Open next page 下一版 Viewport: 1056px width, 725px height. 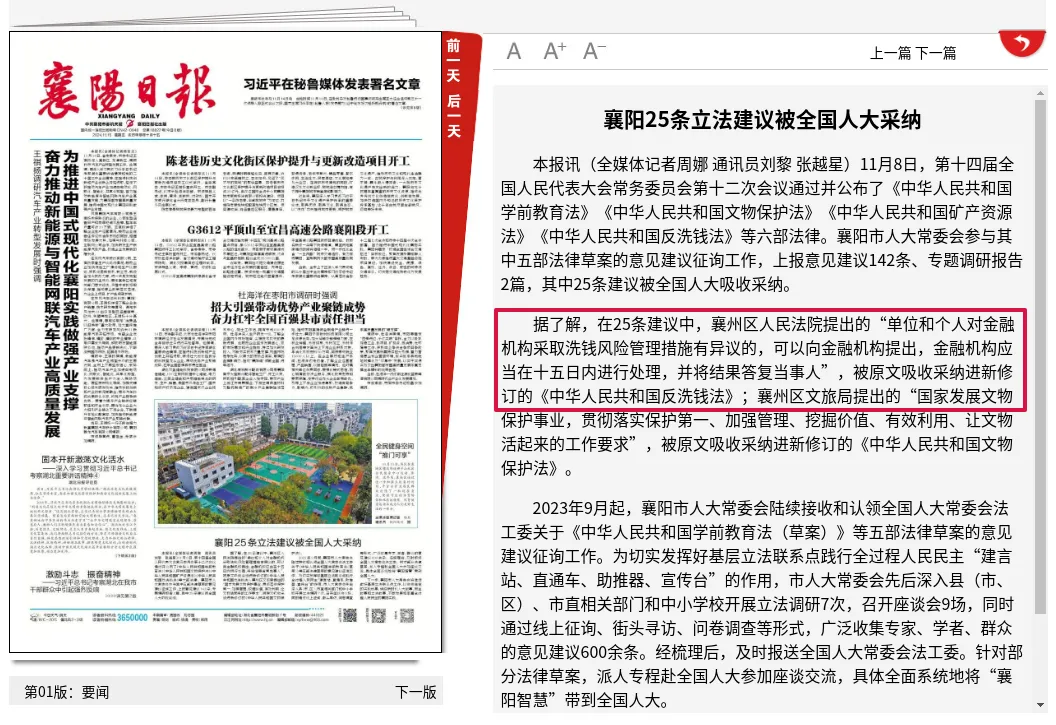coord(416,692)
